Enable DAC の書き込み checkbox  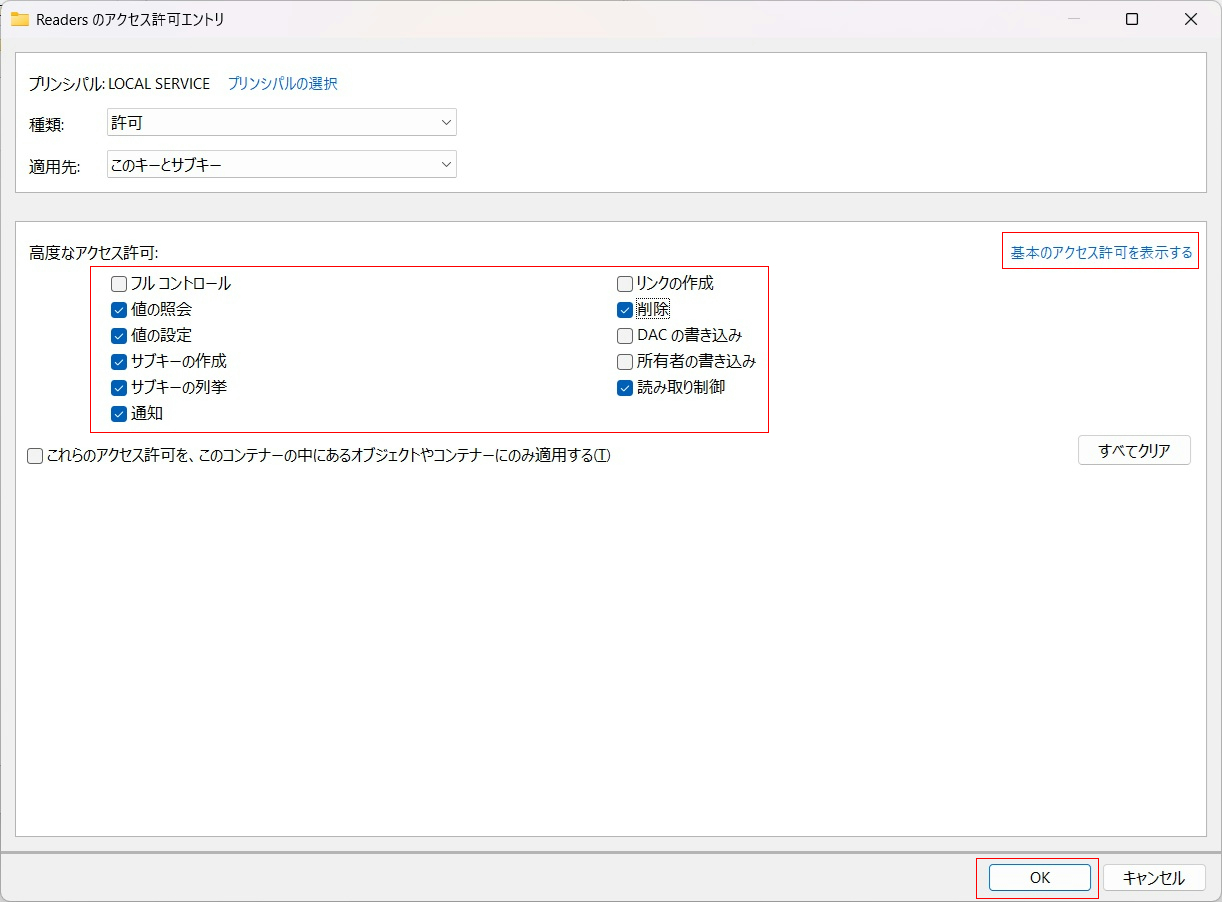pos(625,336)
